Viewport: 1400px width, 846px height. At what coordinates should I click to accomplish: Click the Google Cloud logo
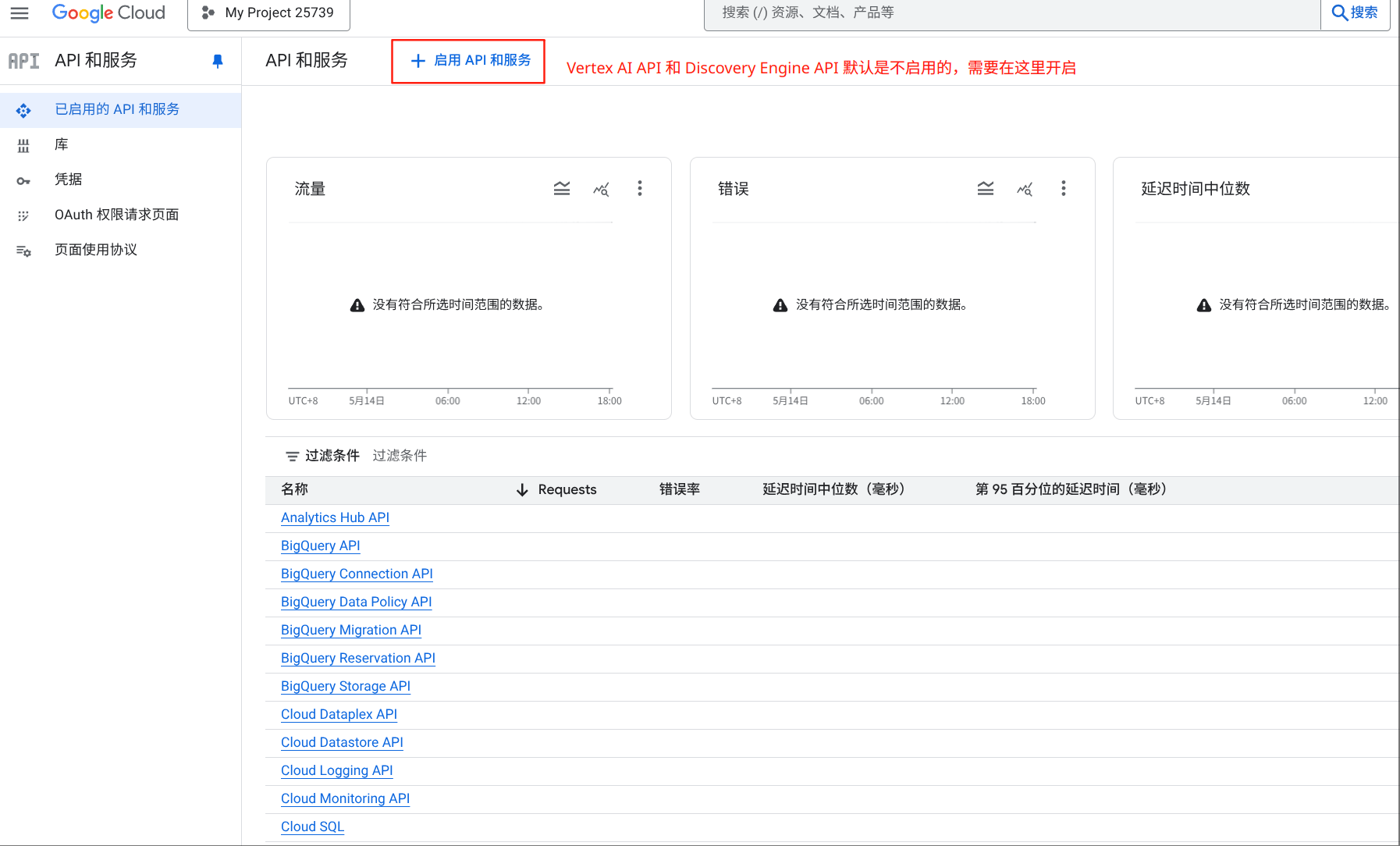click(108, 12)
